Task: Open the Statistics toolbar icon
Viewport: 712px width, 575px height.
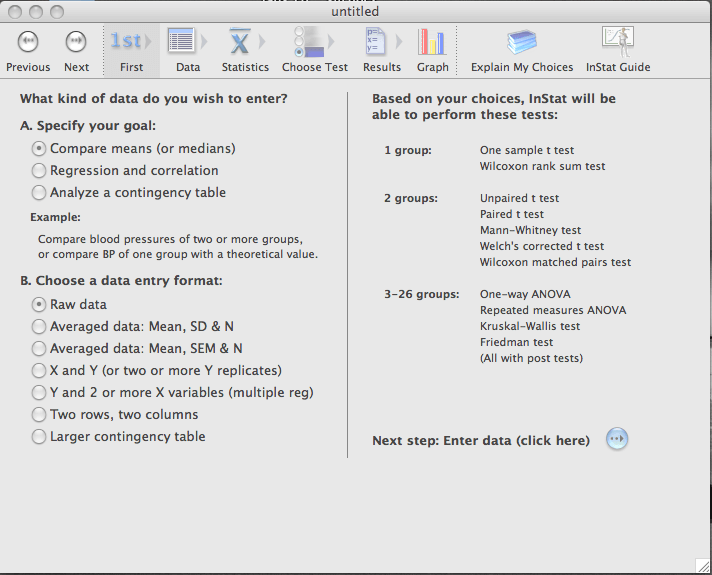Action: tap(240, 42)
